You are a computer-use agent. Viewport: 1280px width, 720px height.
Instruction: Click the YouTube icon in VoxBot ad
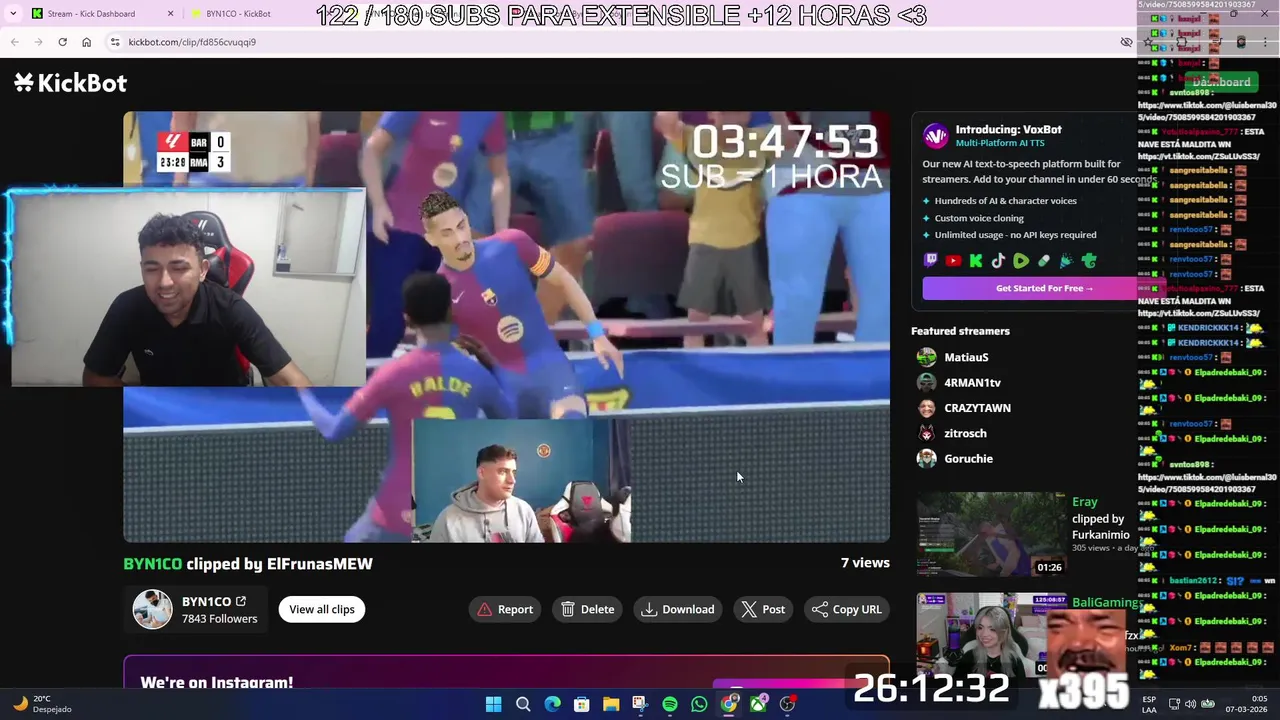tap(953, 261)
